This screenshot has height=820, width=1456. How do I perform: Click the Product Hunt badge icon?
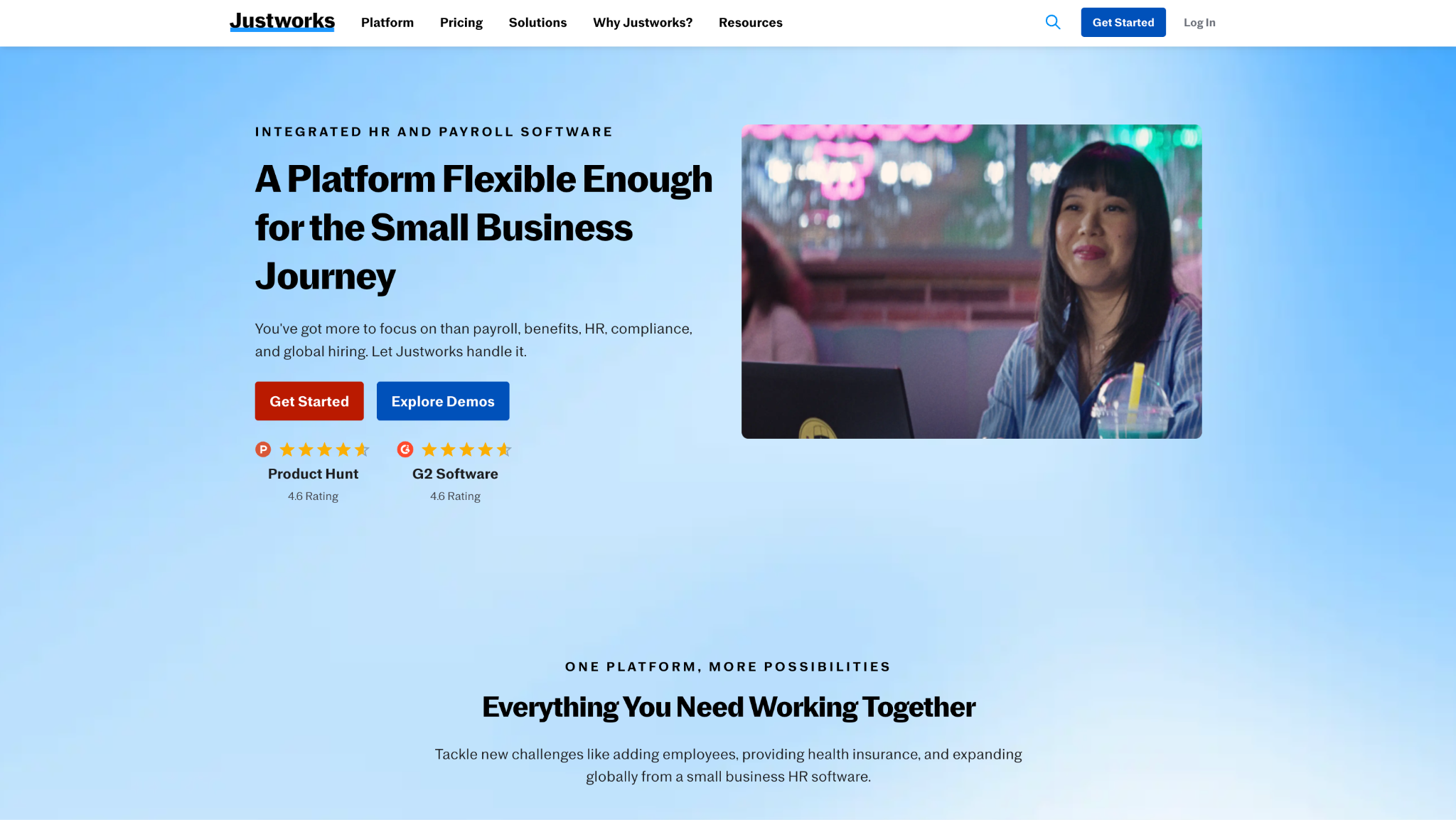(263, 449)
